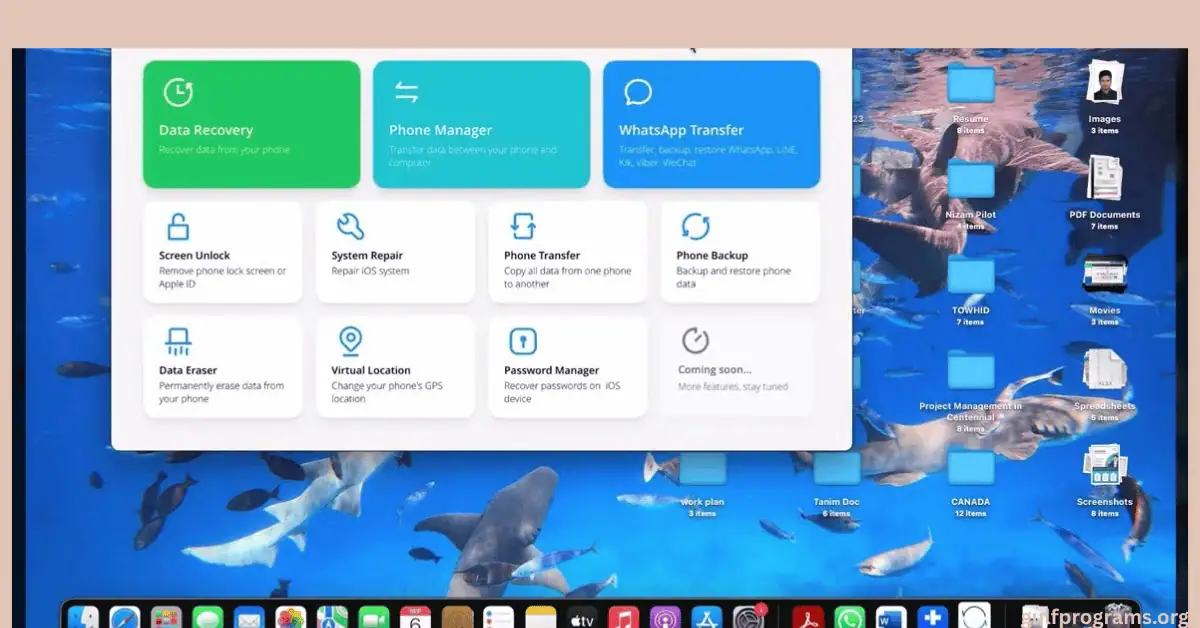The height and width of the screenshot is (628, 1200).
Task: Open the Phone Manager tile
Action: (x=481, y=124)
